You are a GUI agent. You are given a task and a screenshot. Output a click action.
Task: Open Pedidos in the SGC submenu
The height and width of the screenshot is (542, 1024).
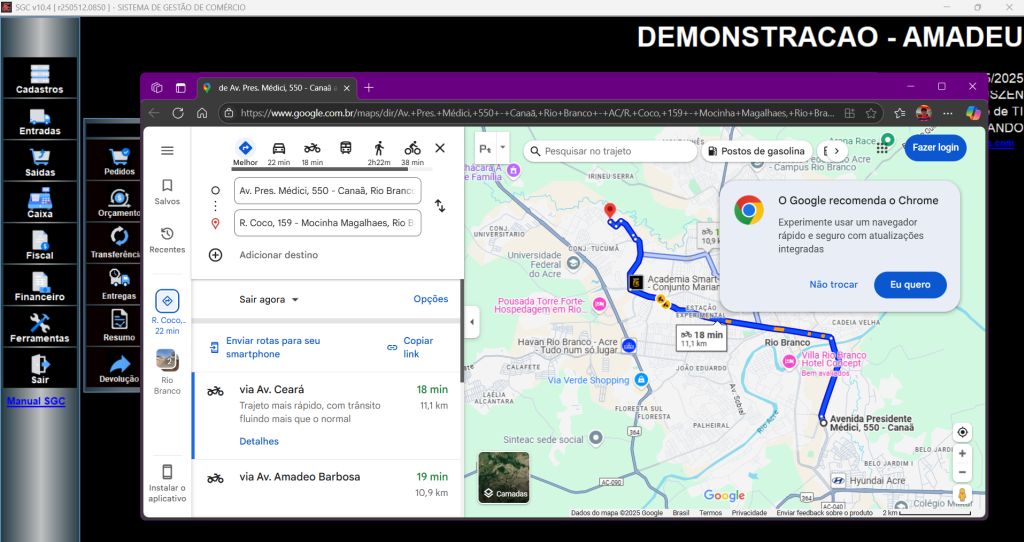pos(119,161)
